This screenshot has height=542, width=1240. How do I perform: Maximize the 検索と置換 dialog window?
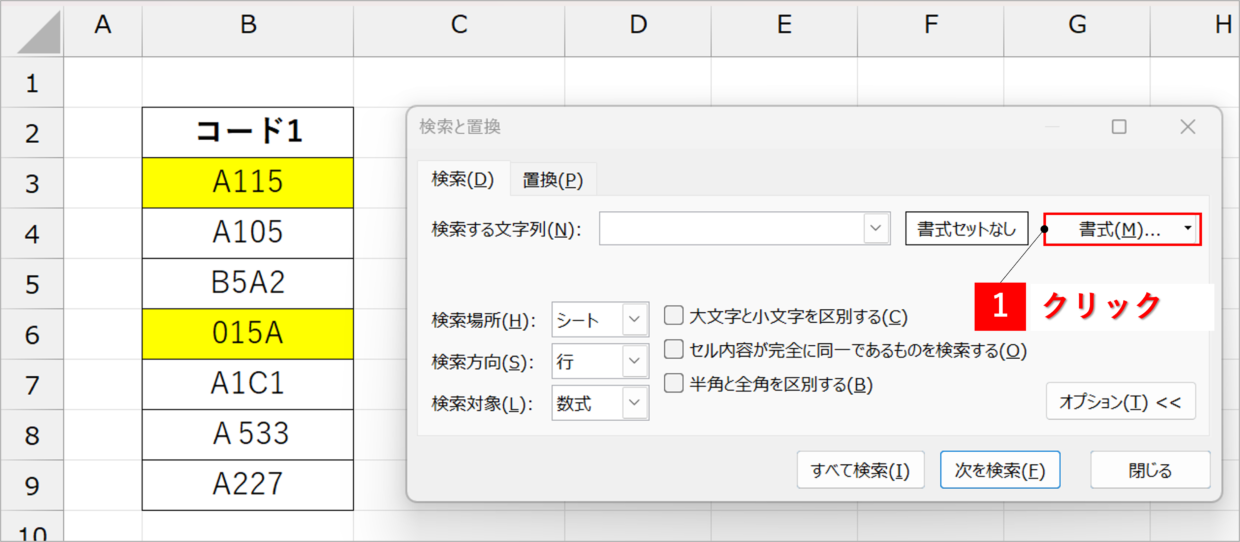tap(1119, 127)
